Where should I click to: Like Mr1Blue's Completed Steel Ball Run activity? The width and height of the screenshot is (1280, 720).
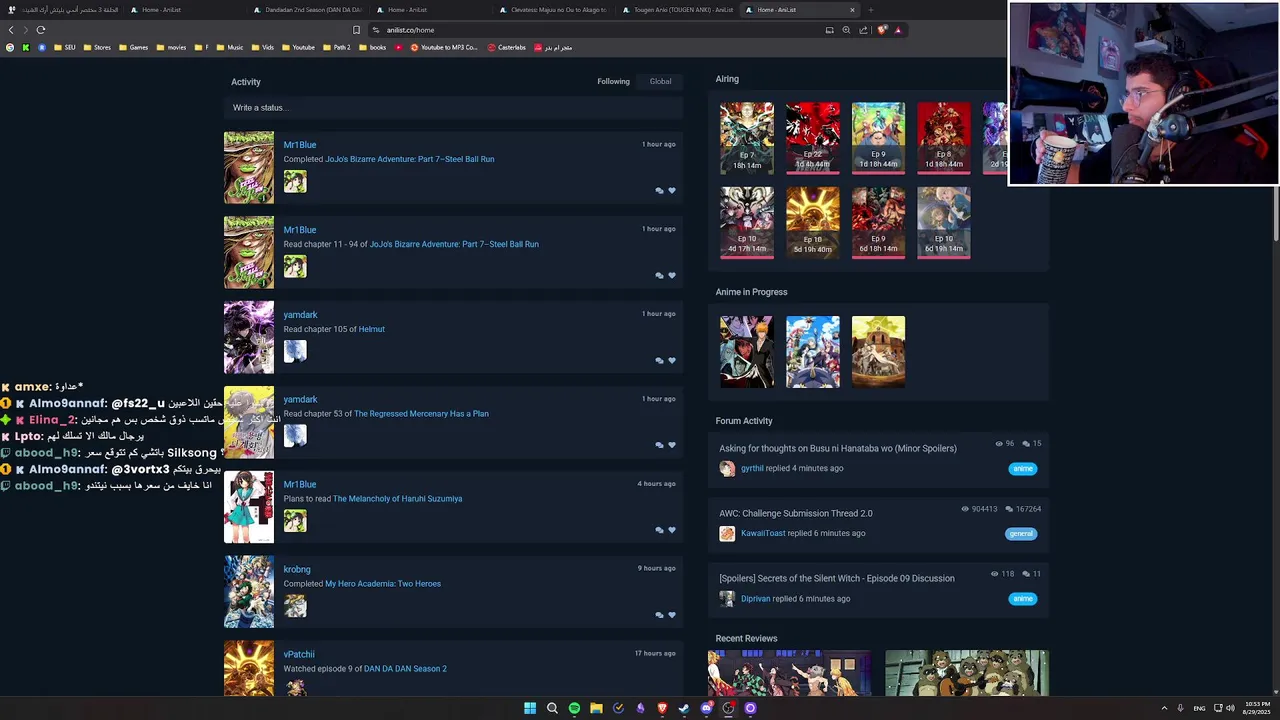(x=672, y=190)
